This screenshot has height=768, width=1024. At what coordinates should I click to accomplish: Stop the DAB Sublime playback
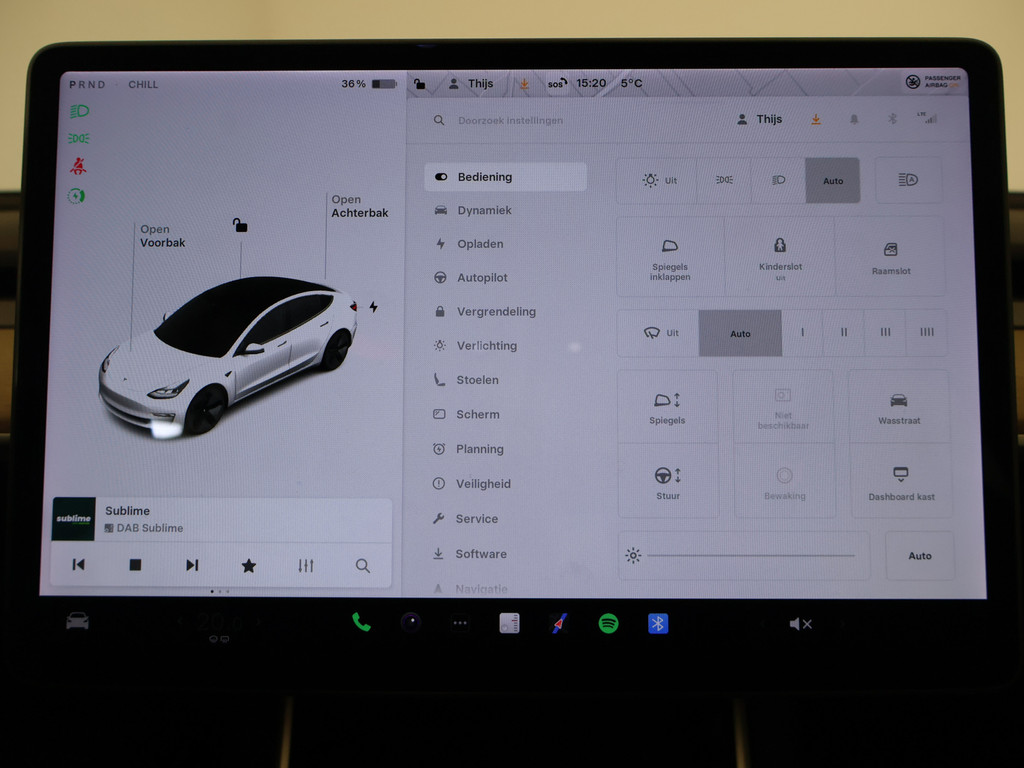click(135, 565)
